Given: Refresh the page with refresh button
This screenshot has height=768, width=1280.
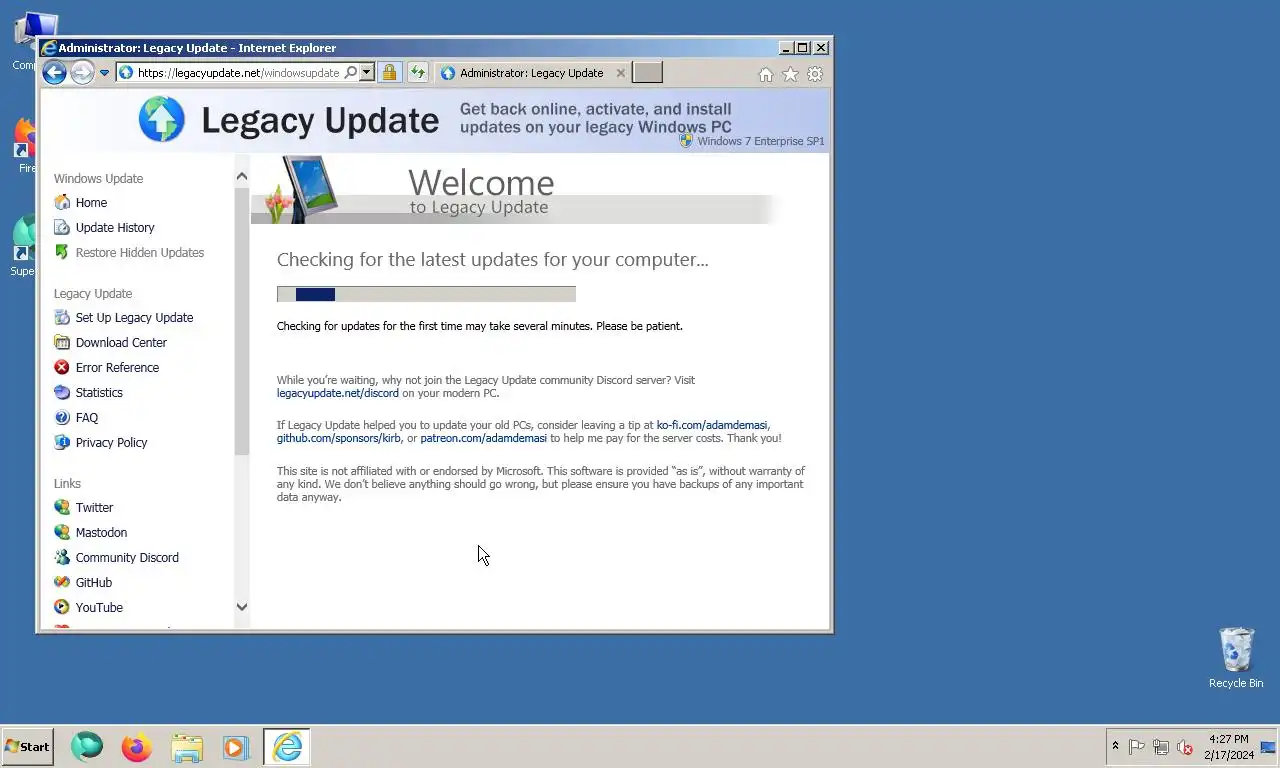Looking at the screenshot, I should click(417, 72).
